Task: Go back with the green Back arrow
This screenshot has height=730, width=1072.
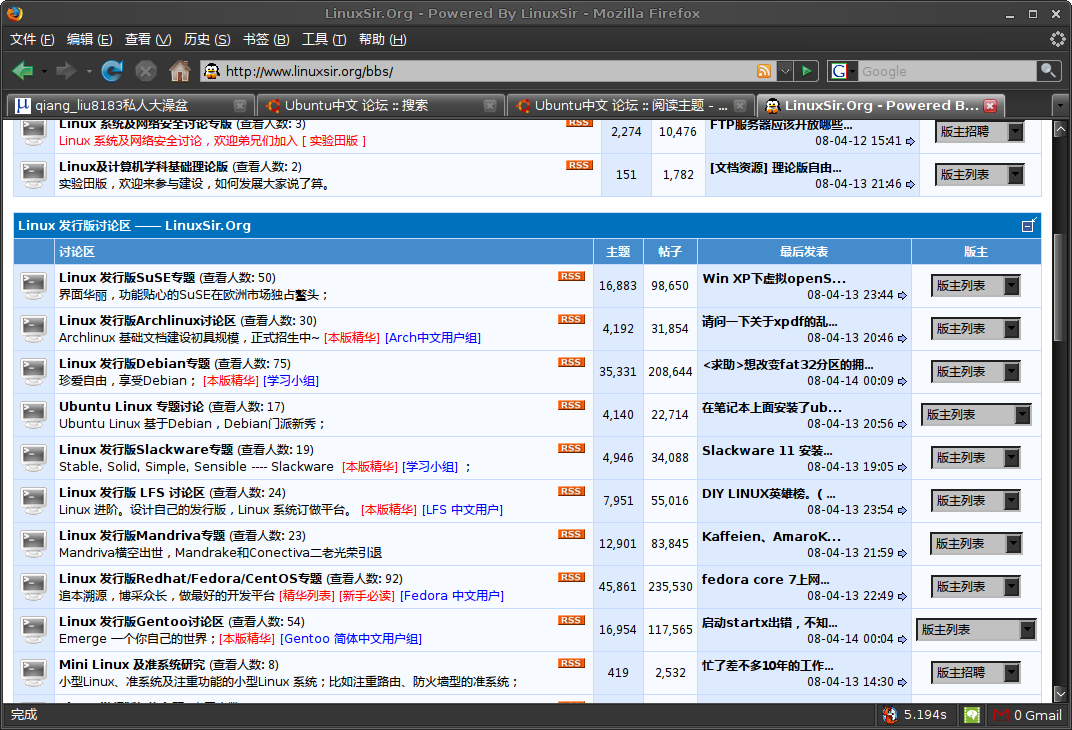Action: click(23, 70)
